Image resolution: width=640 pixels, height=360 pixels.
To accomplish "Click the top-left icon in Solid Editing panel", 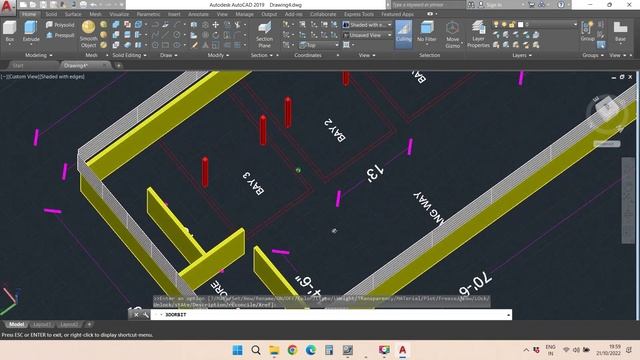I will [116, 25].
